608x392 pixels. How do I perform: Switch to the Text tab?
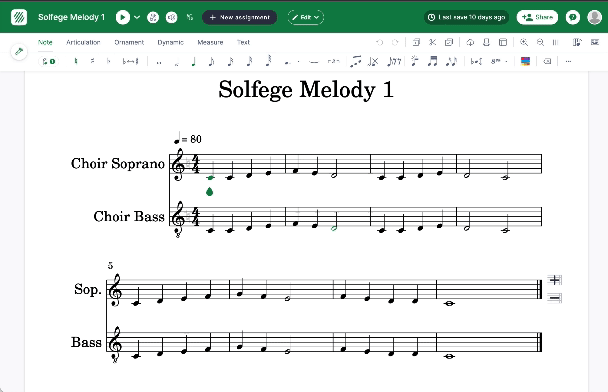click(244, 42)
